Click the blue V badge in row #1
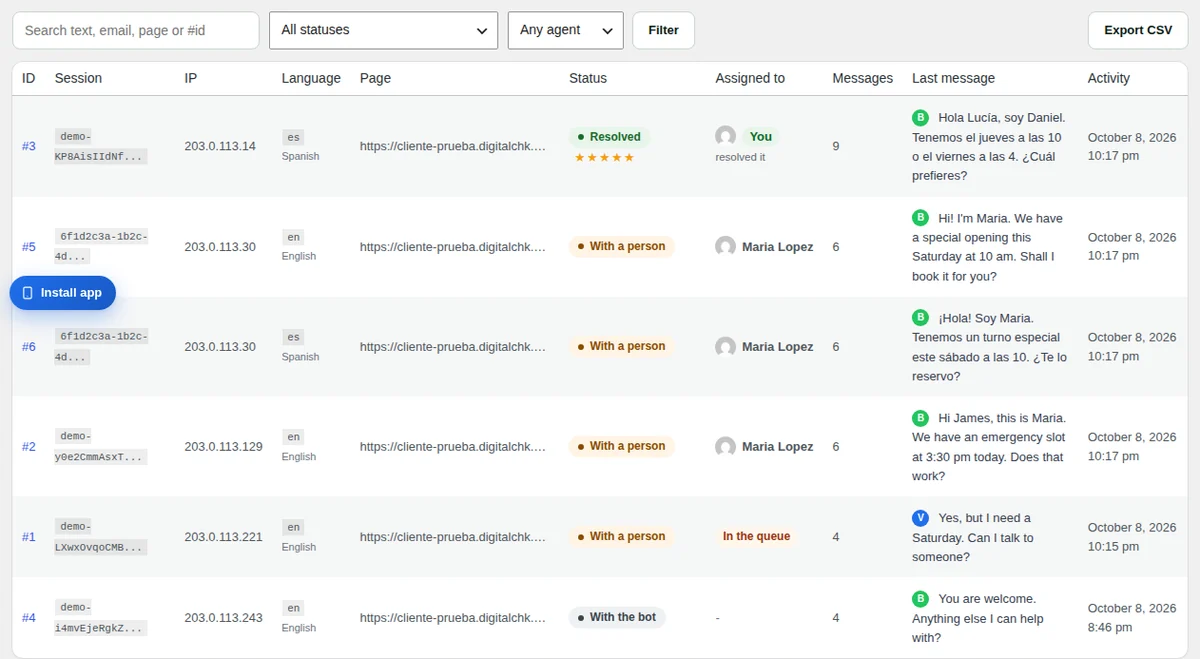 (x=921, y=518)
